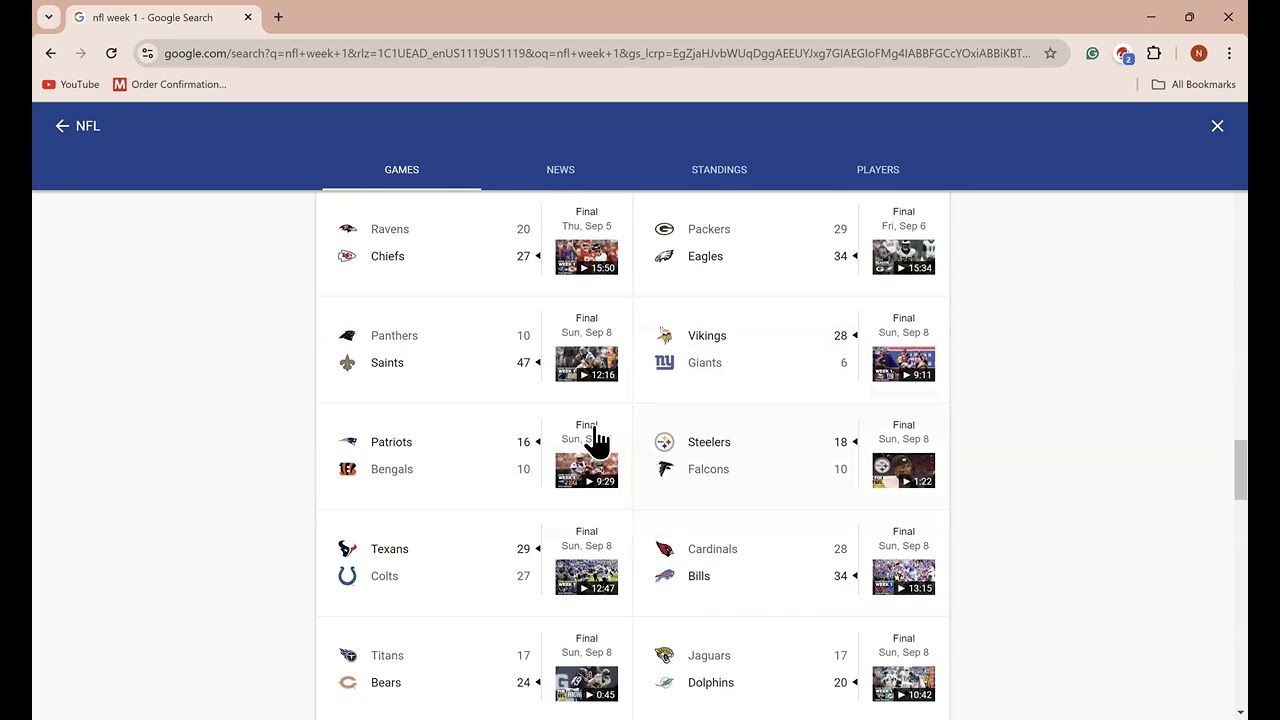Switch to the STANDINGS tab

(x=719, y=170)
